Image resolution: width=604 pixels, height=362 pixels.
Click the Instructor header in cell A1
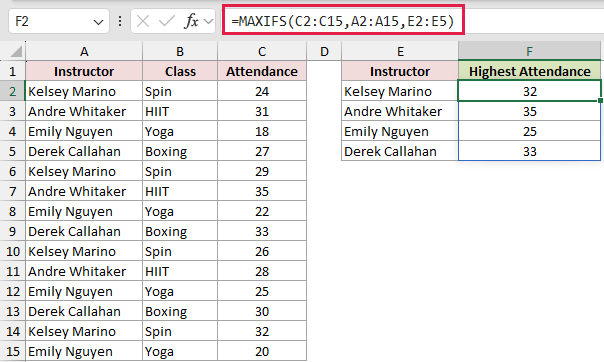(84, 71)
